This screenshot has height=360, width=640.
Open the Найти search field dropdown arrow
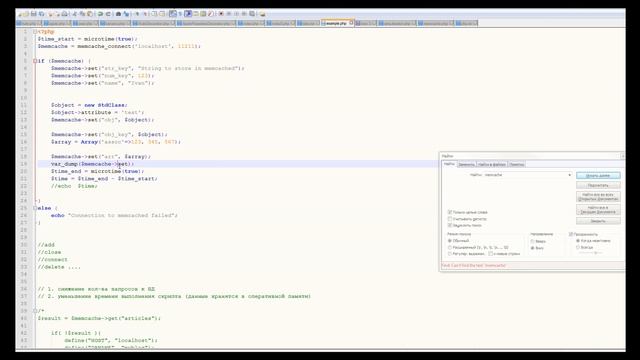pyautogui.click(x=569, y=175)
